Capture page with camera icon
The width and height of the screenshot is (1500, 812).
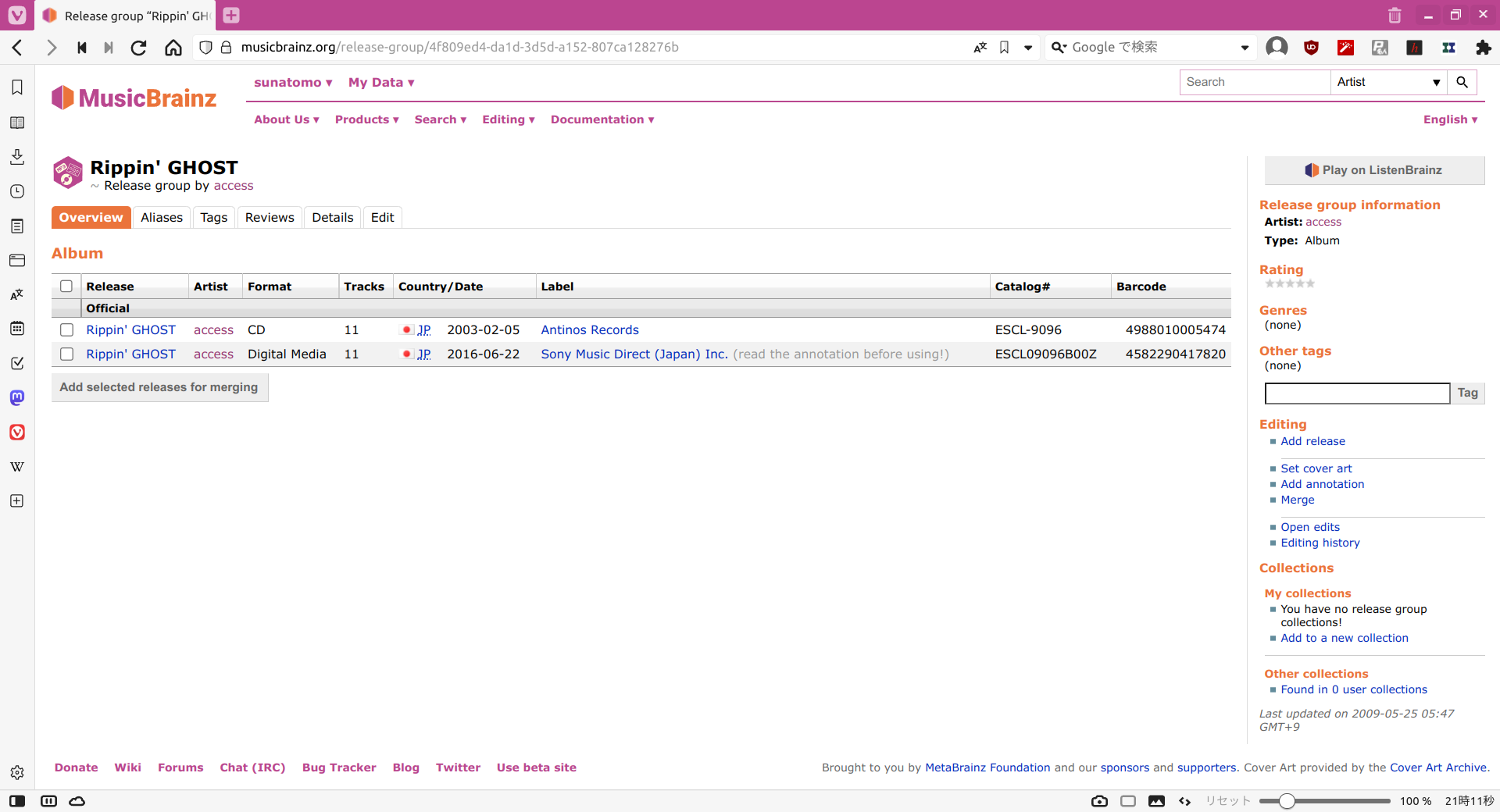click(x=1099, y=801)
